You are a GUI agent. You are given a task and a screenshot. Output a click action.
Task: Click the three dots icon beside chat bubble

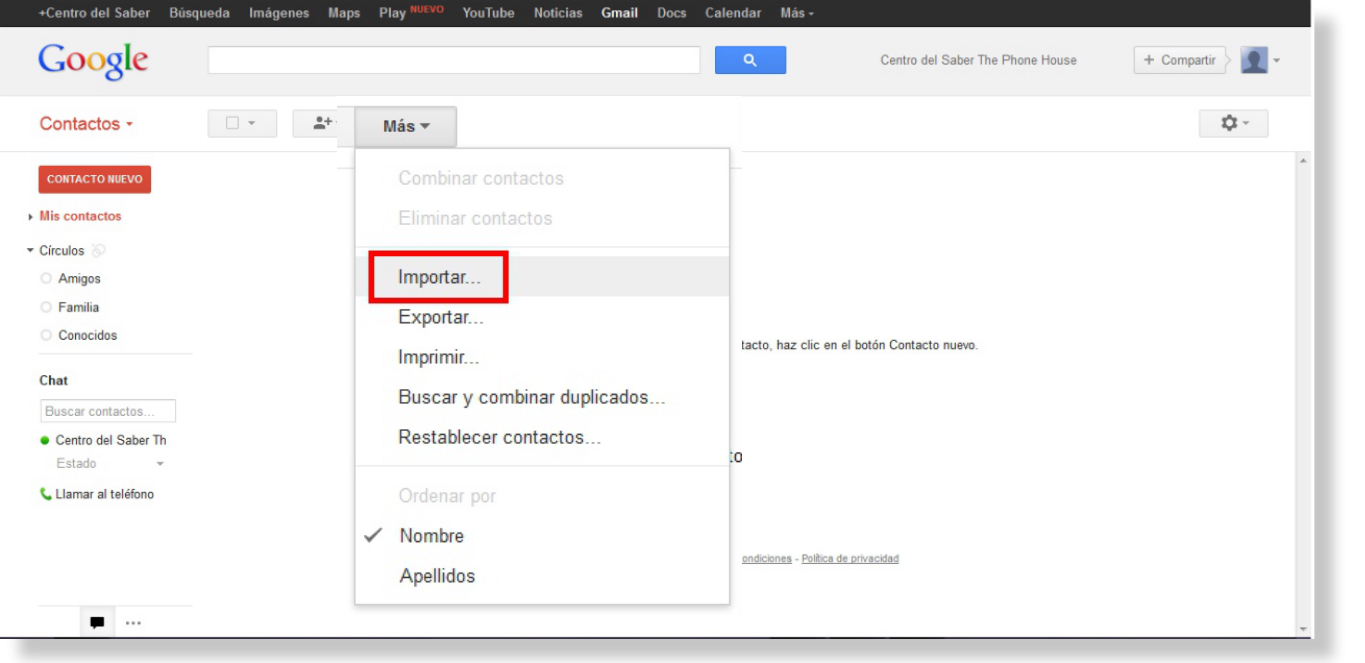click(x=133, y=623)
